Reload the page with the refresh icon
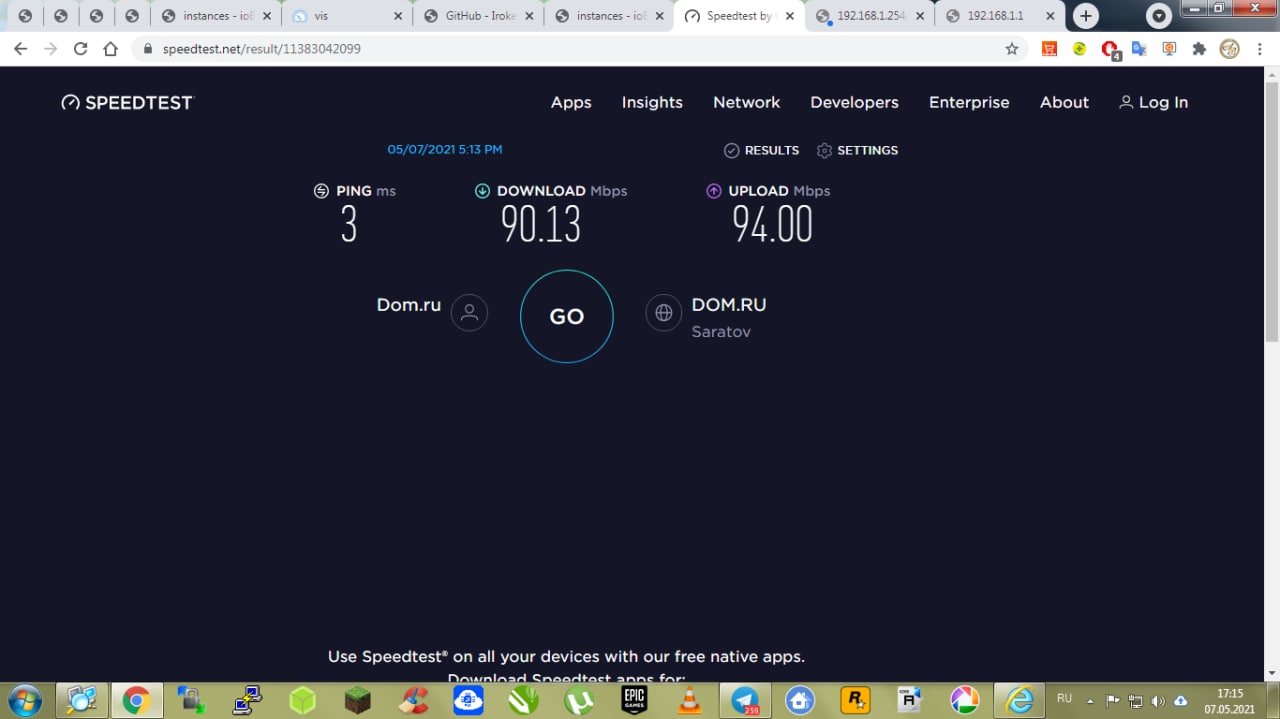 coord(81,49)
